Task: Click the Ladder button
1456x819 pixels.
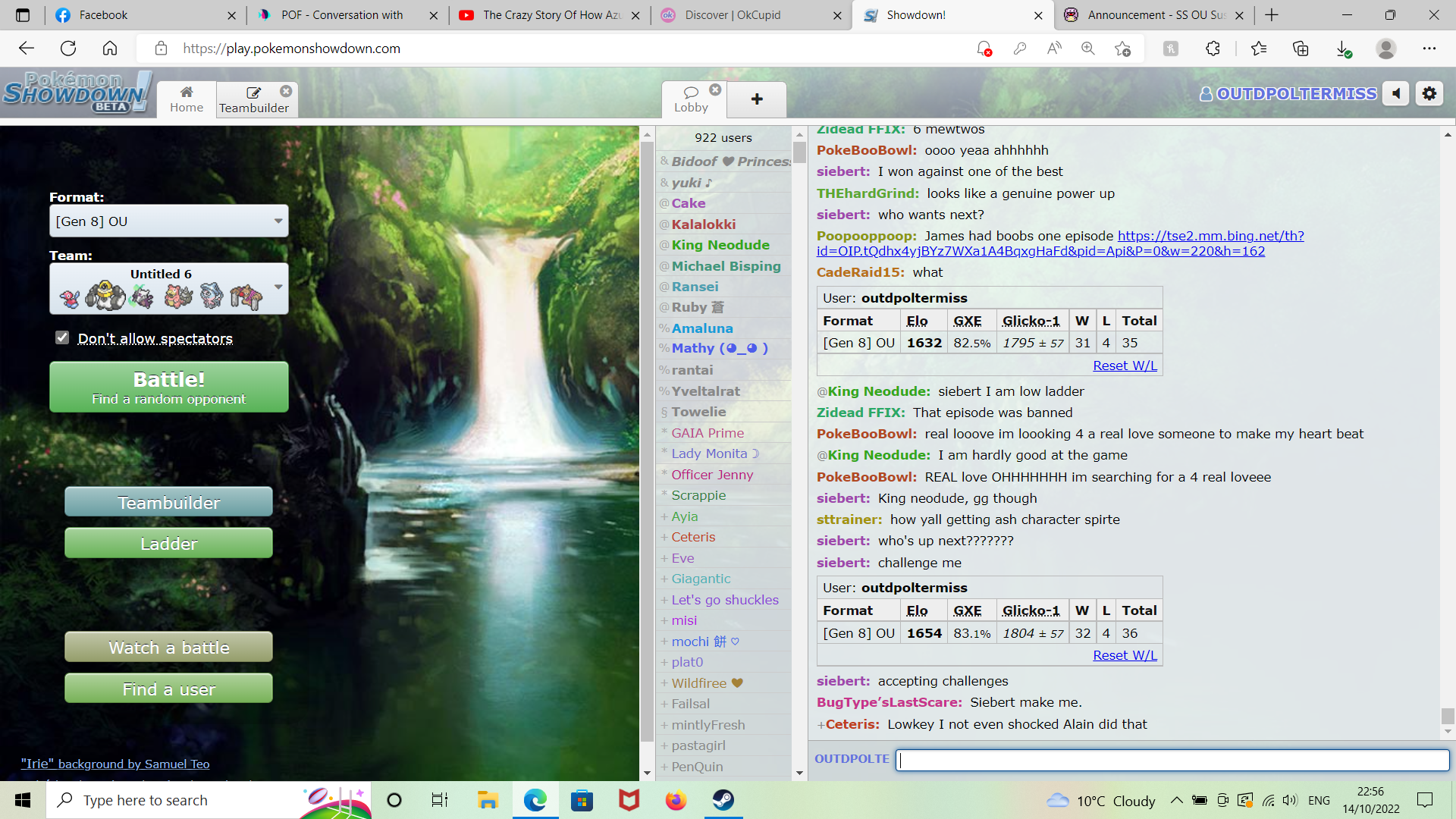Action: pyautogui.click(x=168, y=544)
